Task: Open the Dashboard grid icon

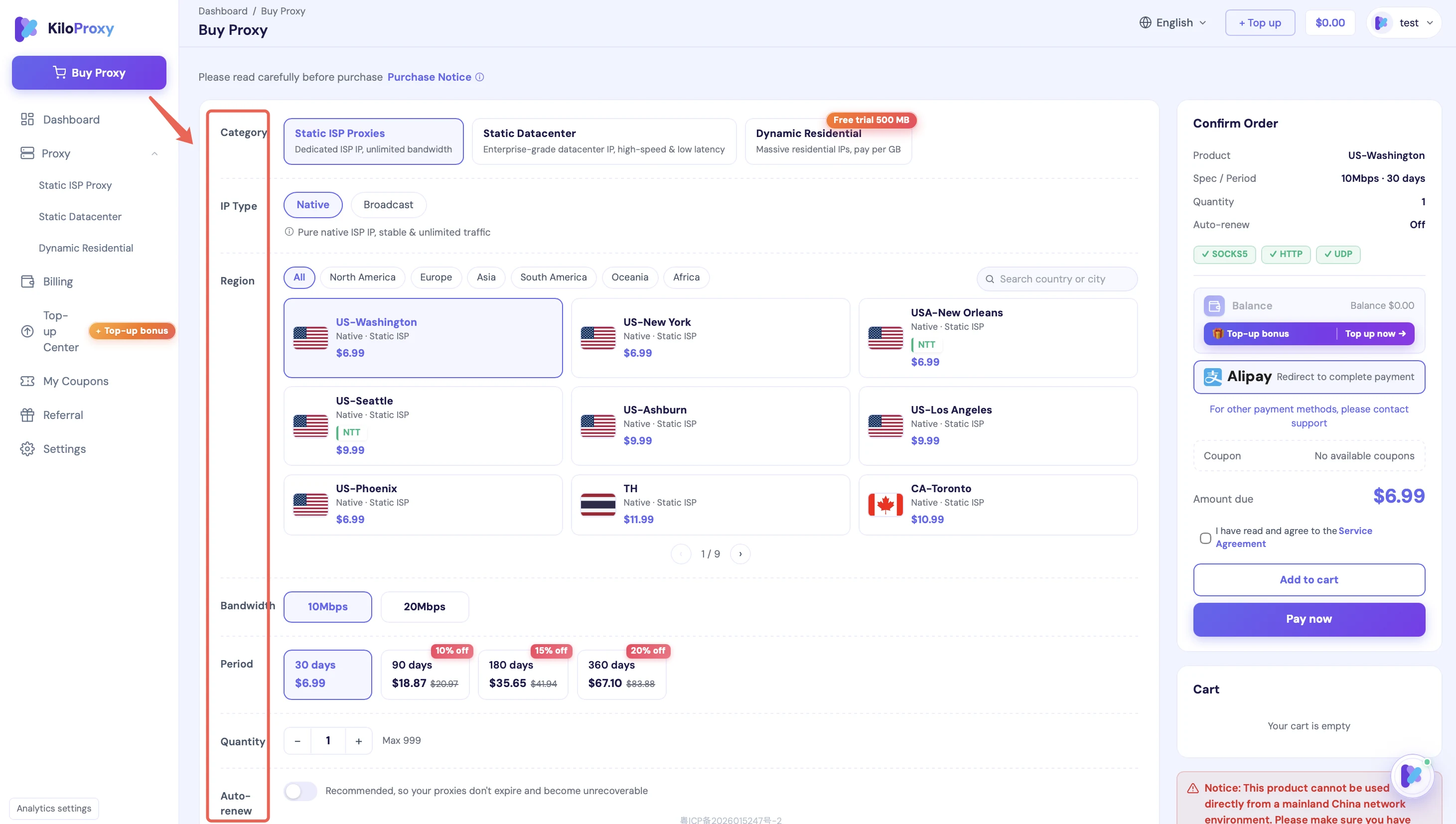Action: pyautogui.click(x=27, y=120)
